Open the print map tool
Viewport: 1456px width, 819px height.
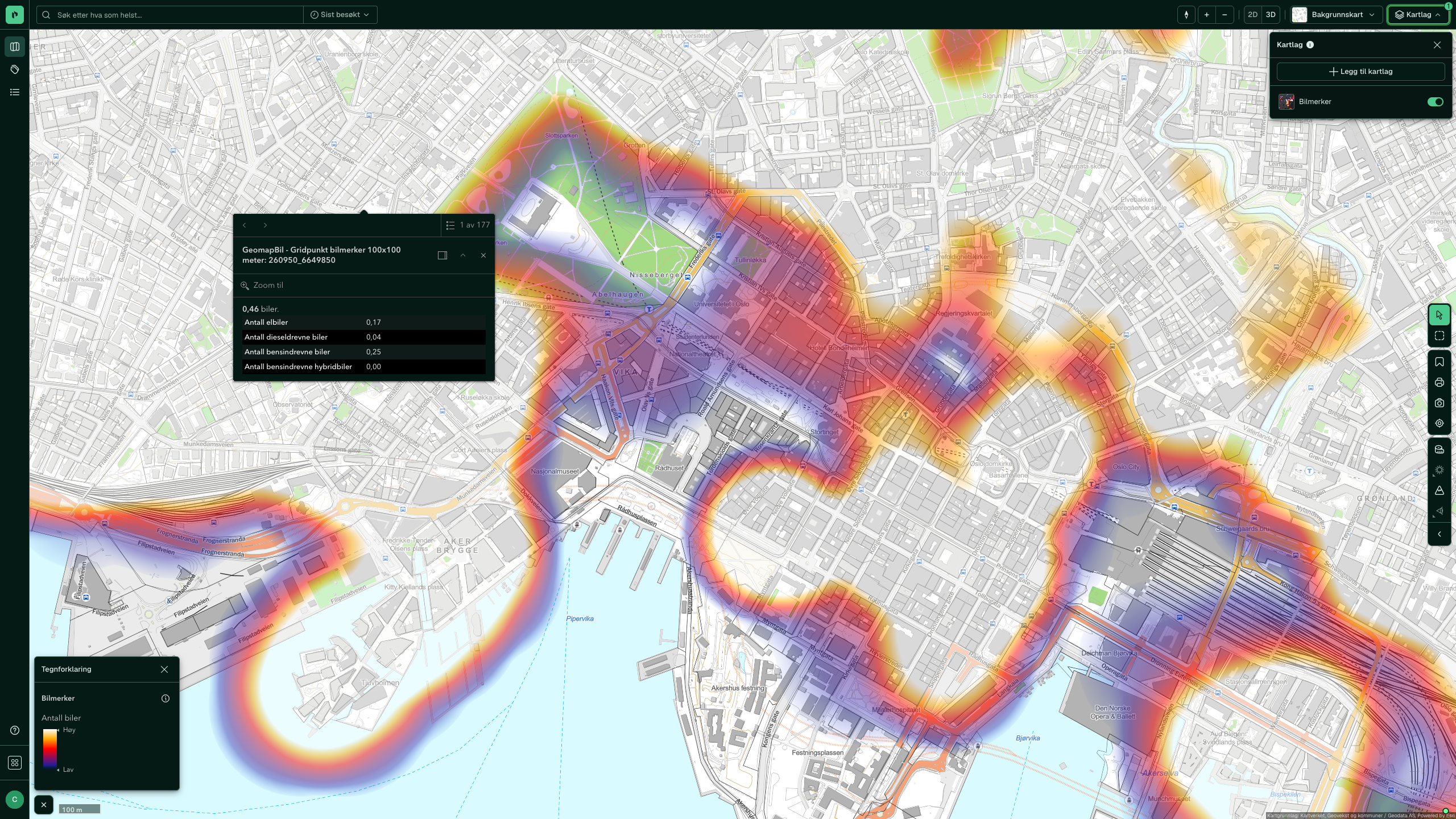[1439, 383]
